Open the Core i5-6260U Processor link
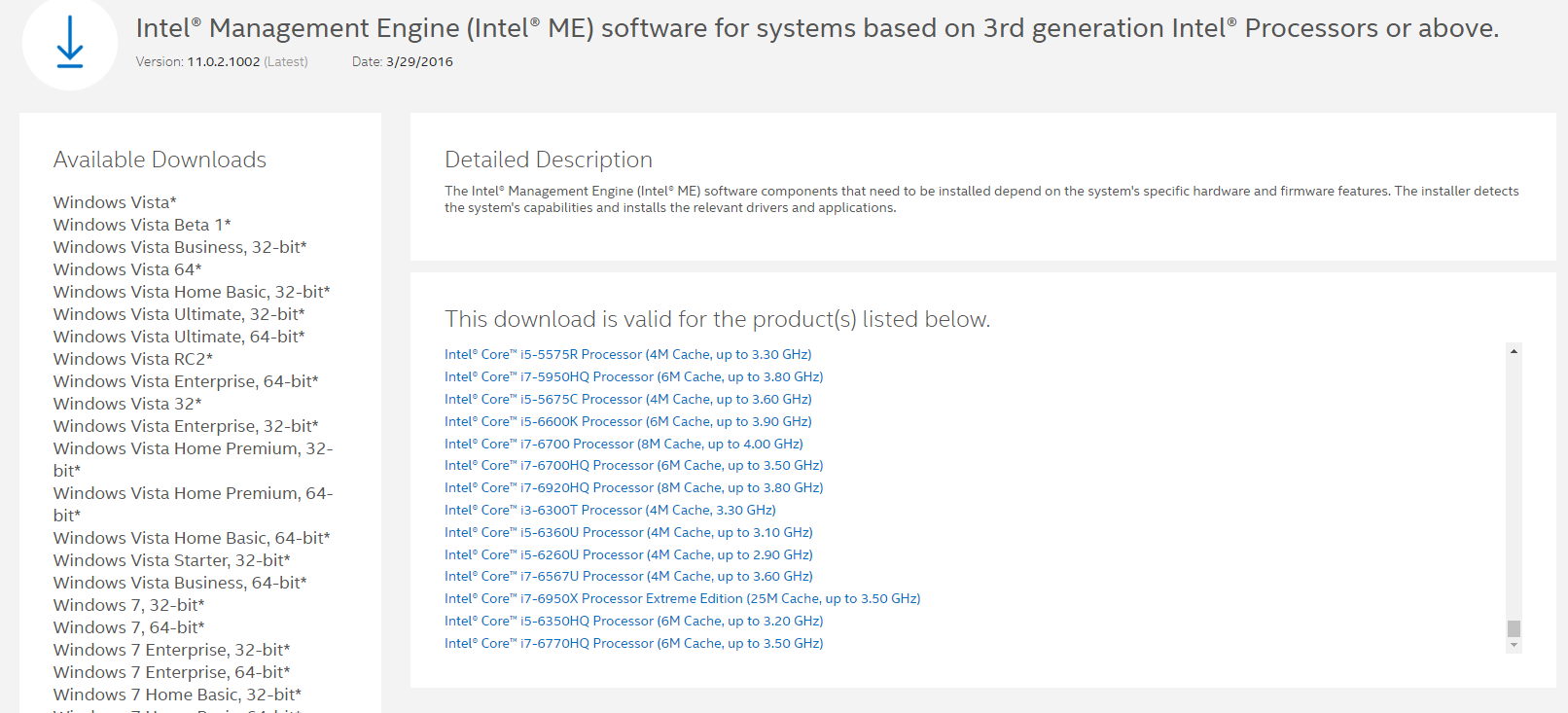This screenshot has height=713, width=1568. click(x=628, y=555)
